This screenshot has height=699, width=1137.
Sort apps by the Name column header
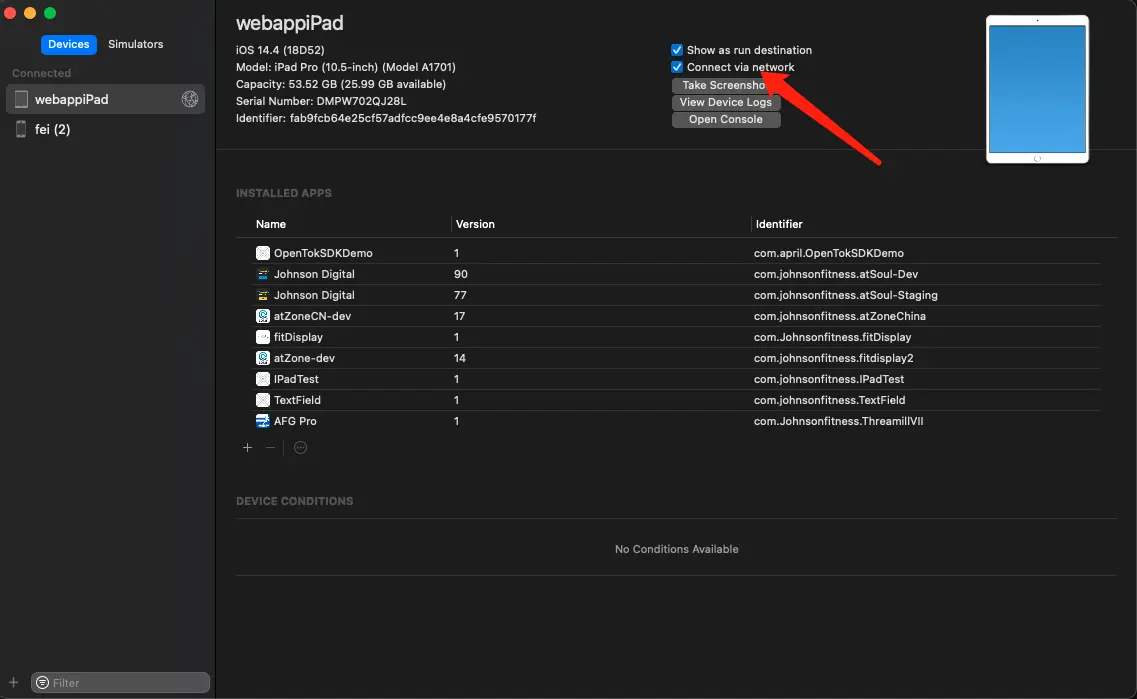pos(270,224)
